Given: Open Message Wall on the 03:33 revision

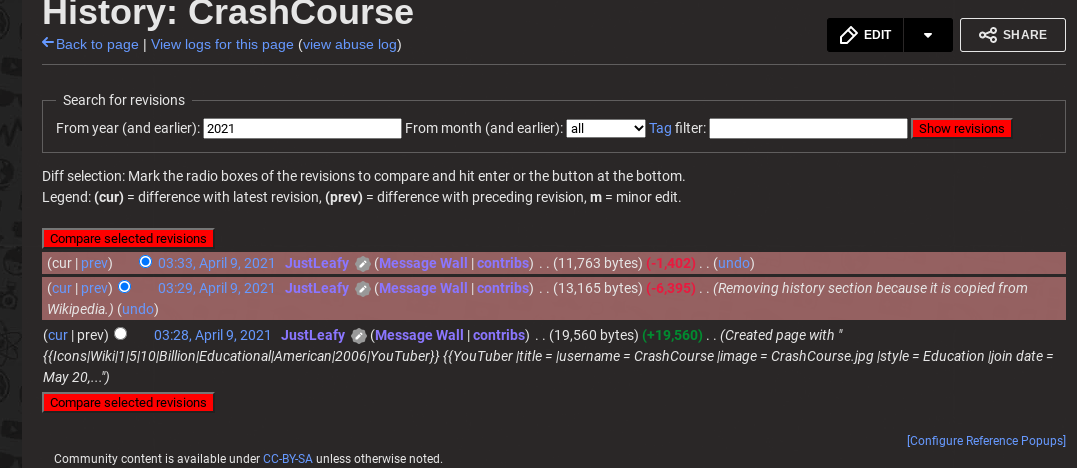Looking at the screenshot, I should tap(423, 263).
